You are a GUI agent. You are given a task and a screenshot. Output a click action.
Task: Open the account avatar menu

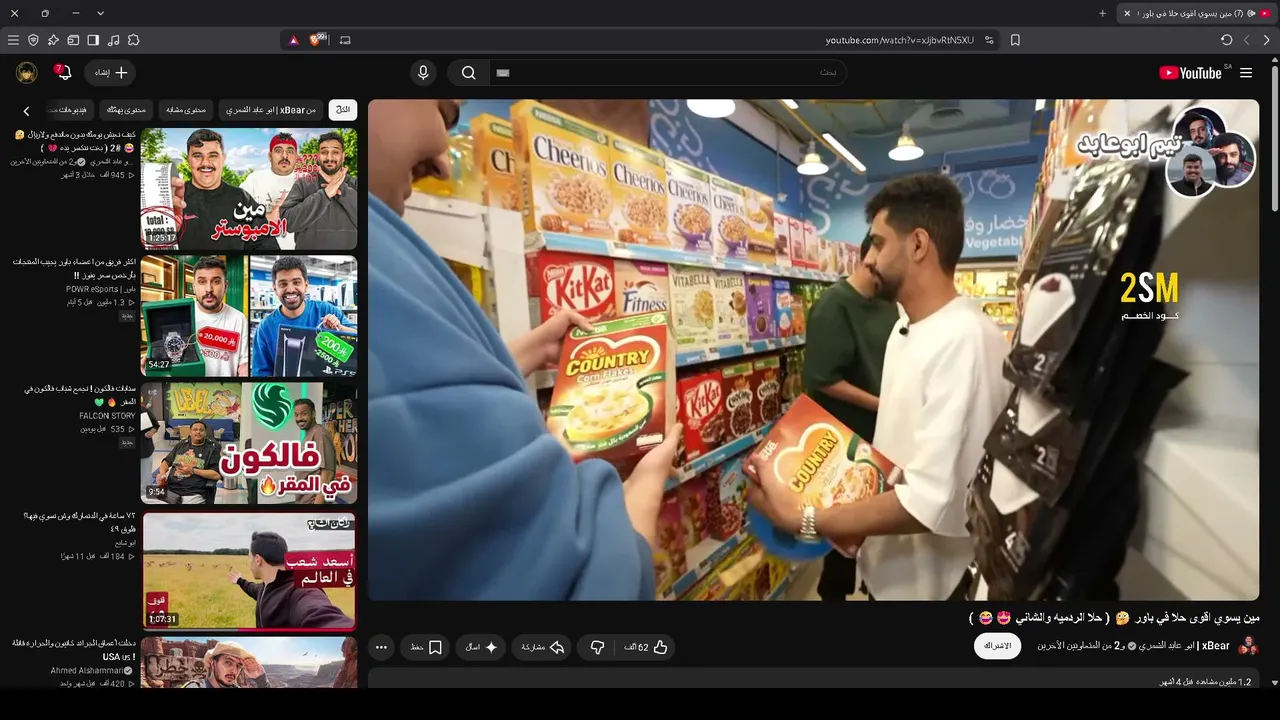tap(27, 73)
